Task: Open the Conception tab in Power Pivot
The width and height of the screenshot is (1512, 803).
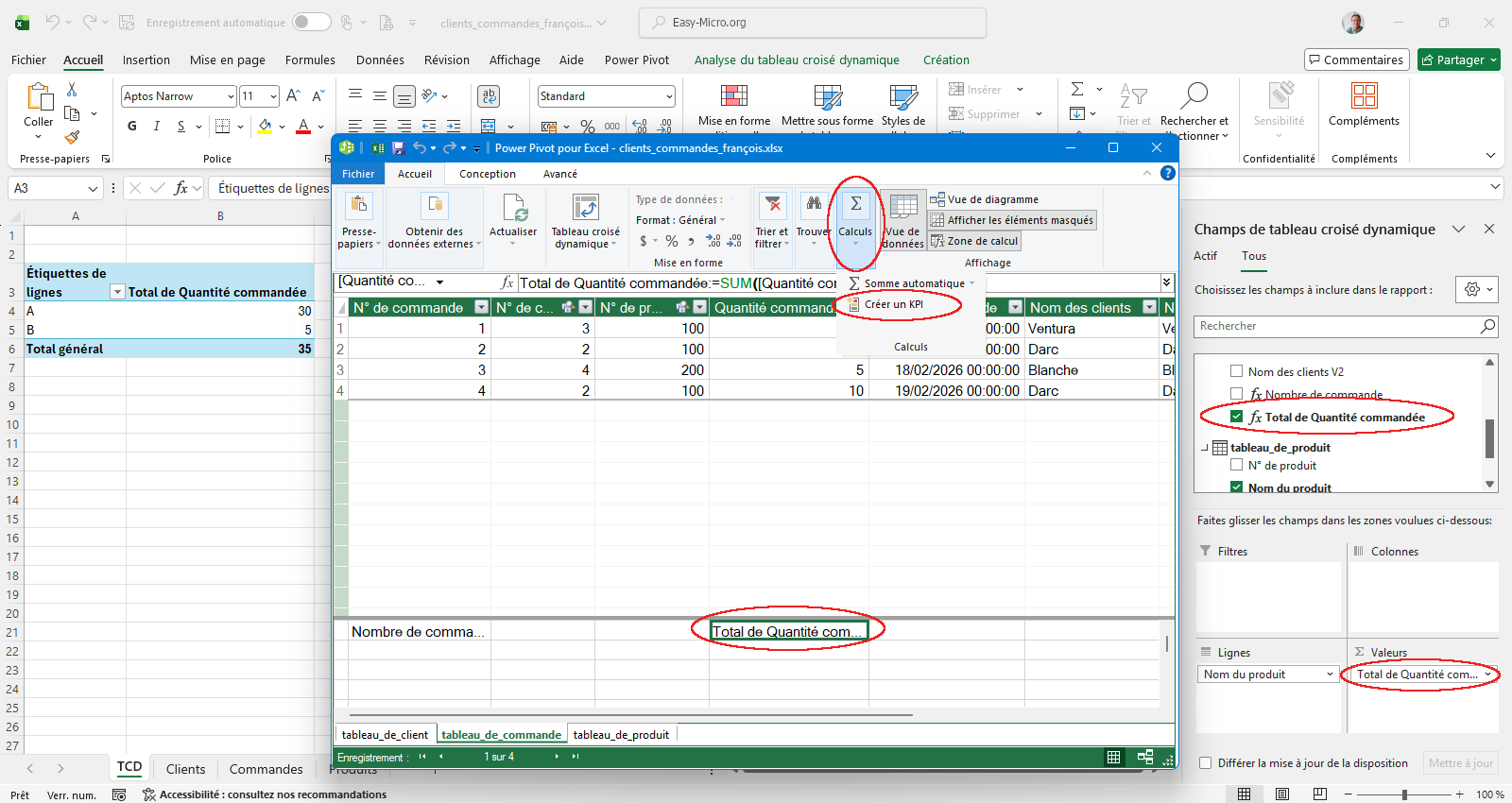Action: pyautogui.click(x=488, y=174)
